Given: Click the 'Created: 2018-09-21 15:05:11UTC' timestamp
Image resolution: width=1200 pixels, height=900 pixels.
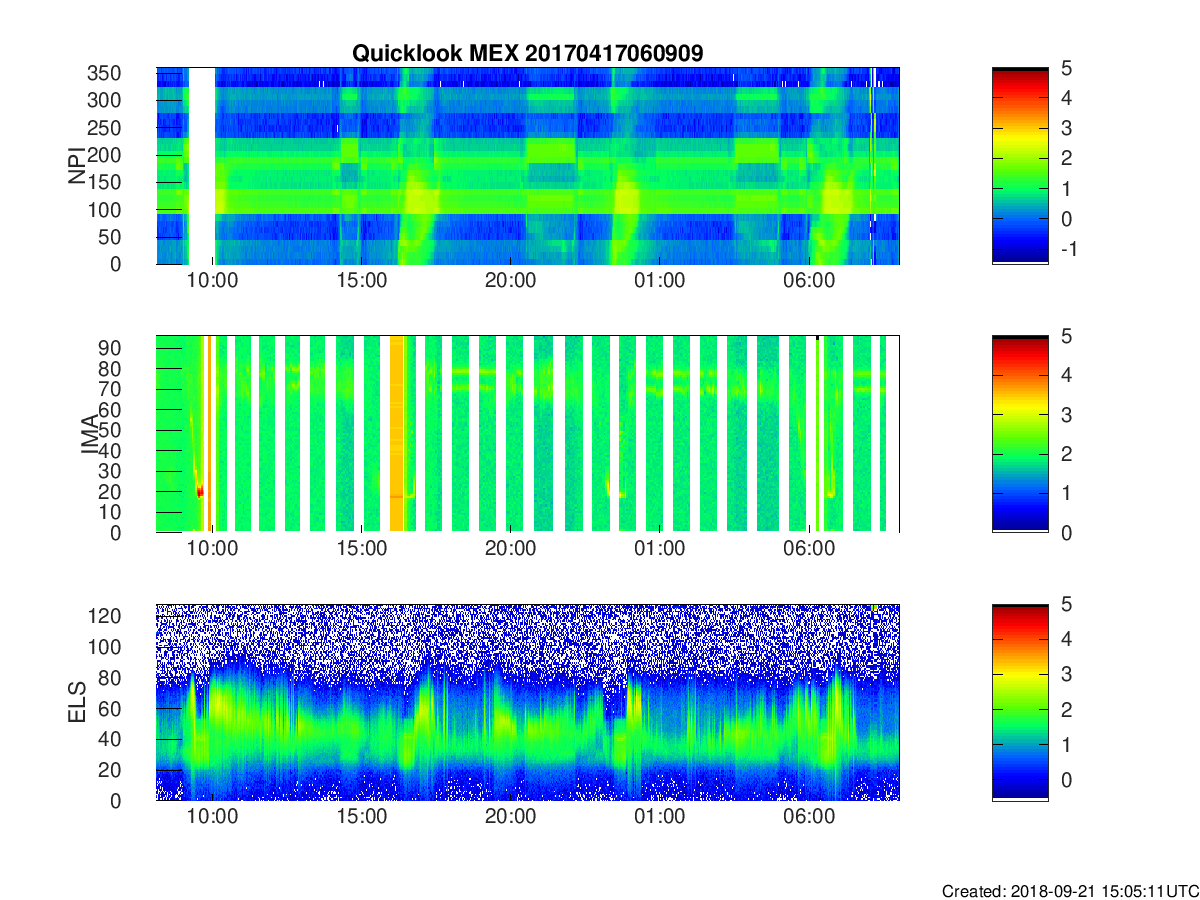Looking at the screenshot, I should [x=1070, y=890].
